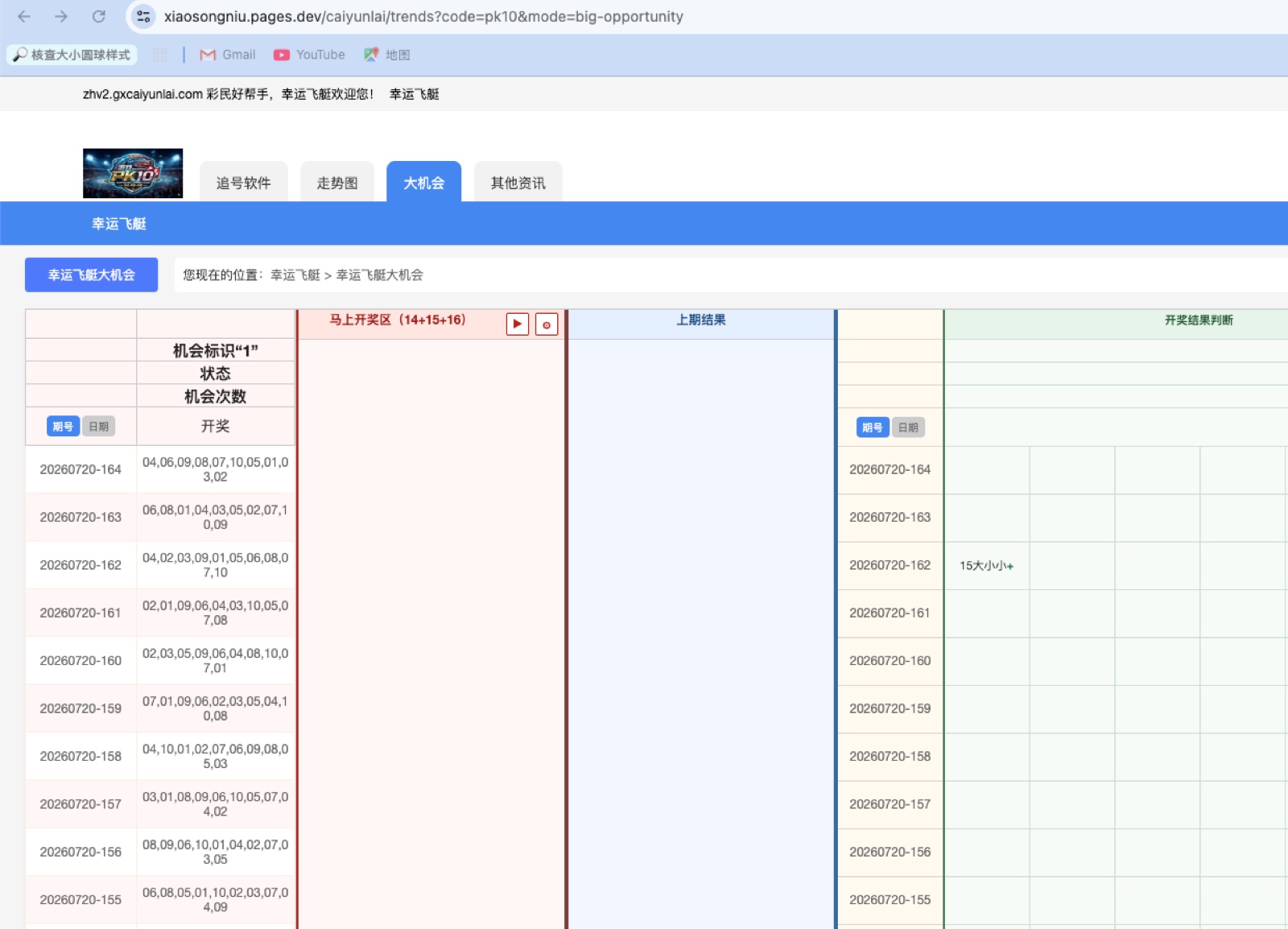Open the YouTube bookmark
This screenshot has width=1288, height=929.
pos(309,55)
